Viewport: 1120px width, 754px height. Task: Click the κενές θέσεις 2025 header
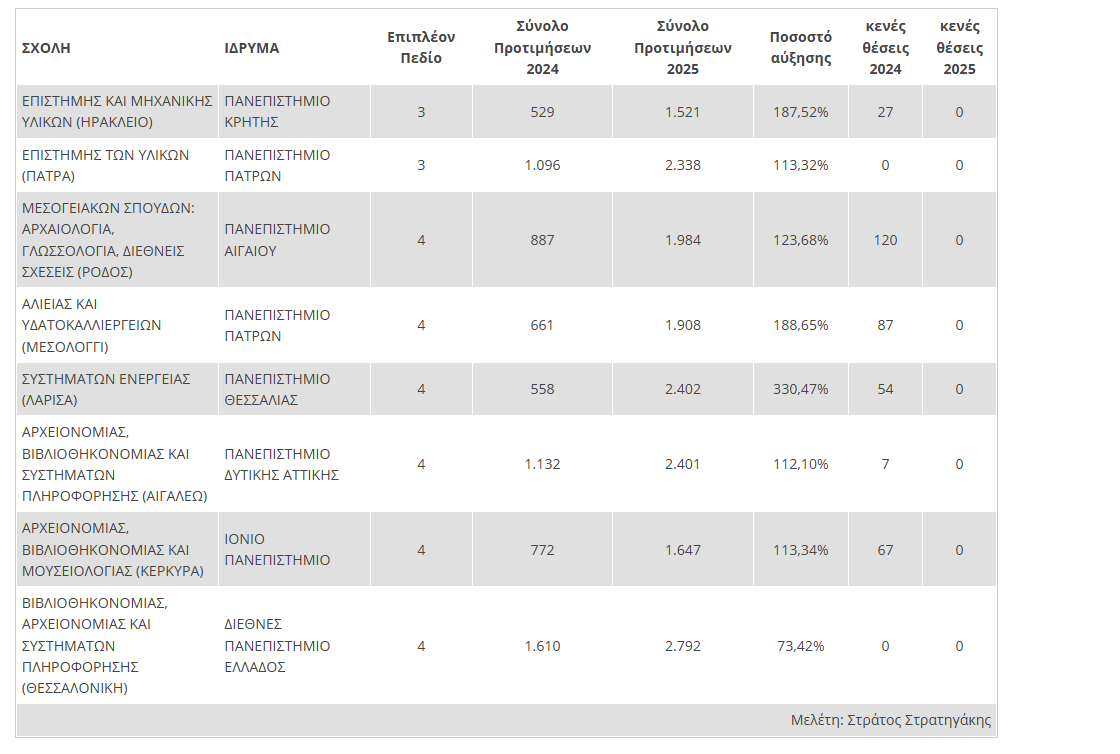coord(959,47)
